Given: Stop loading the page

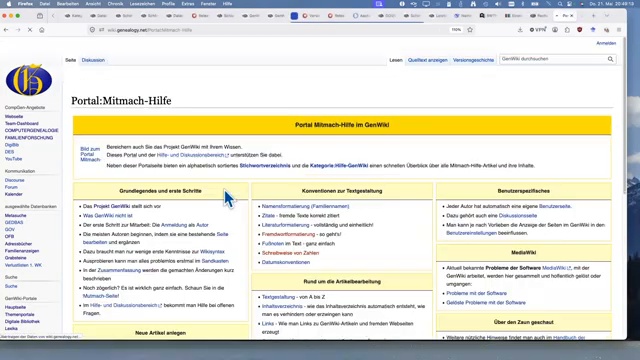Looking at the screenshot, I should click(30, 30).
